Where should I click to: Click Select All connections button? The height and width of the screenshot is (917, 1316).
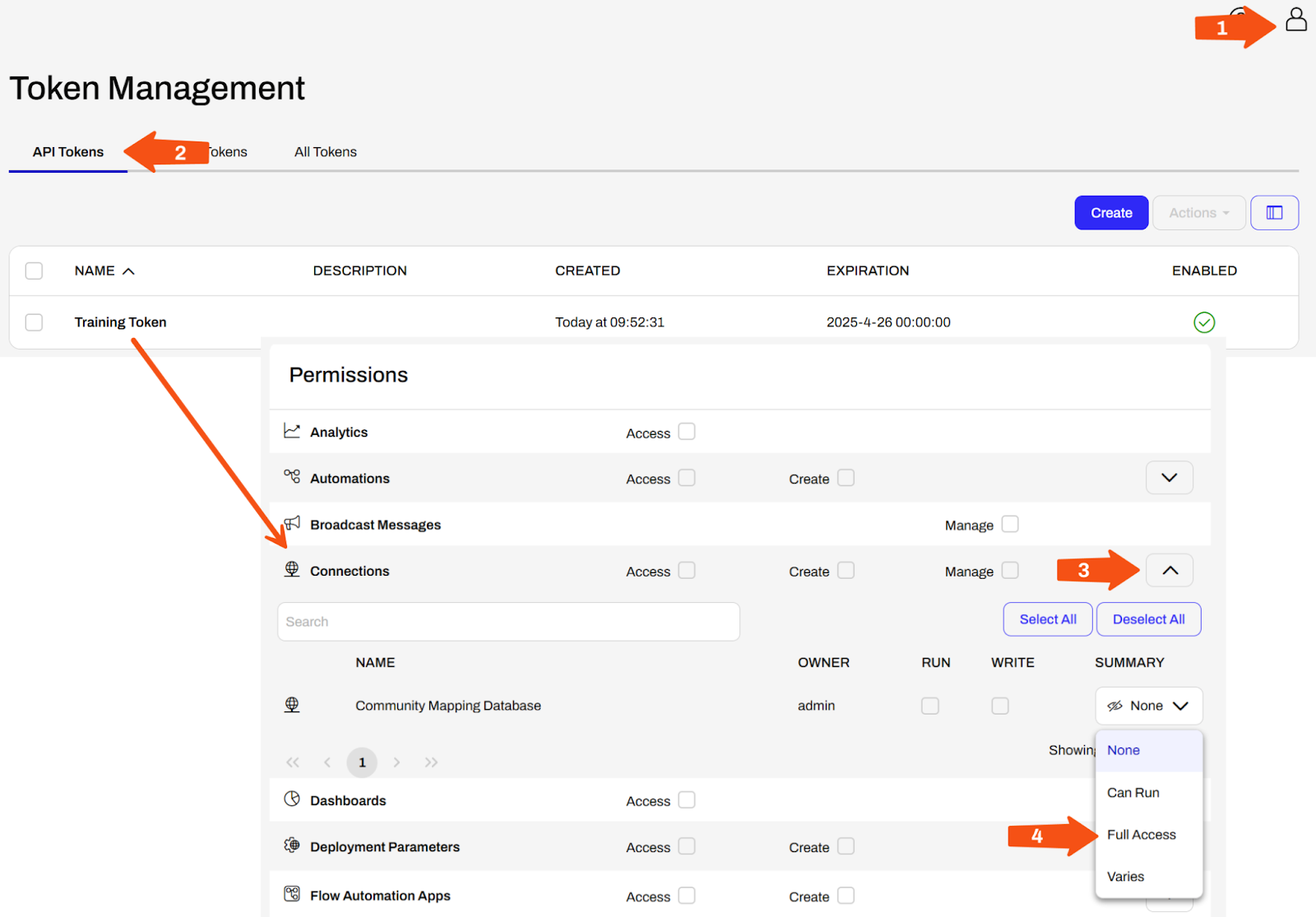(1048, 619)
